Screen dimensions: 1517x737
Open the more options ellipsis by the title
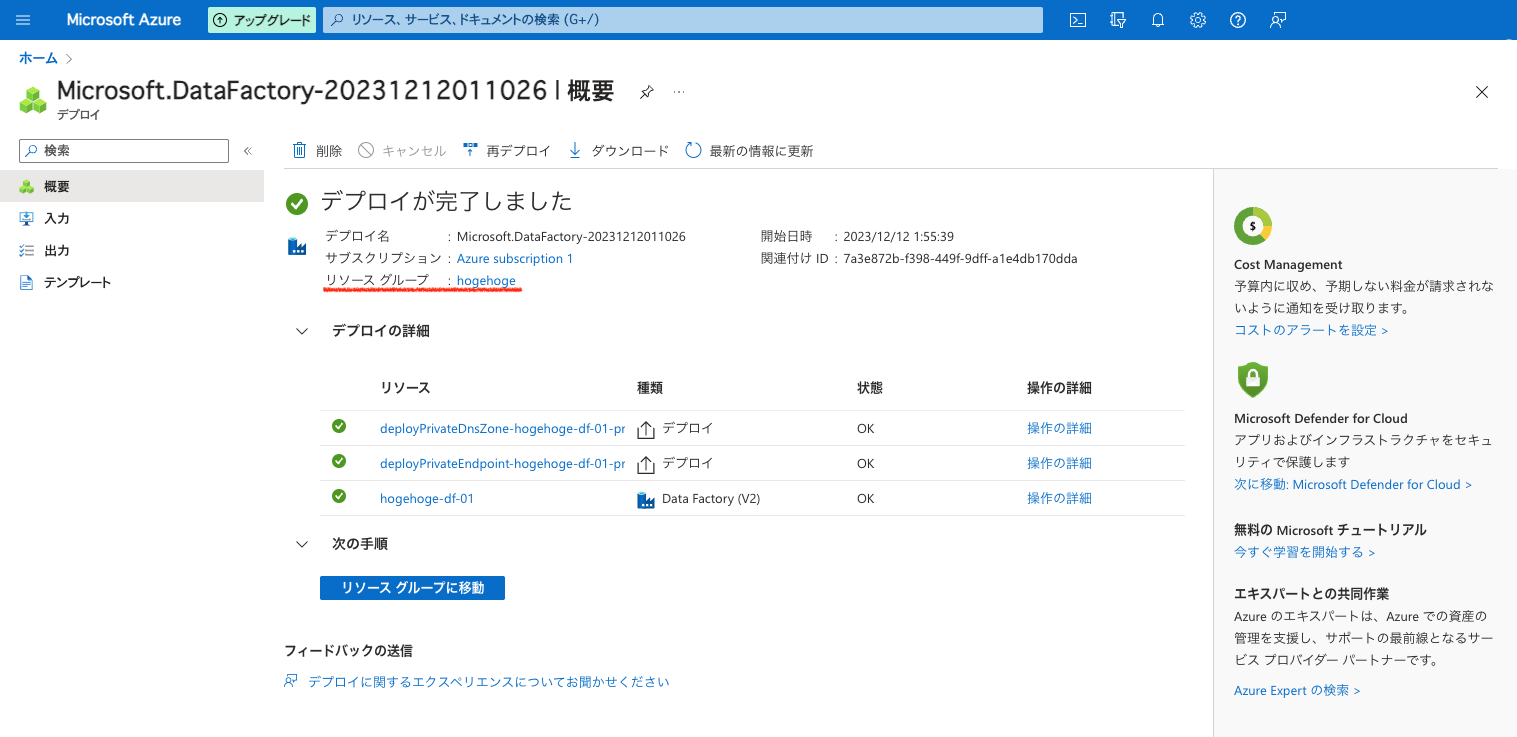pos(679,91)
